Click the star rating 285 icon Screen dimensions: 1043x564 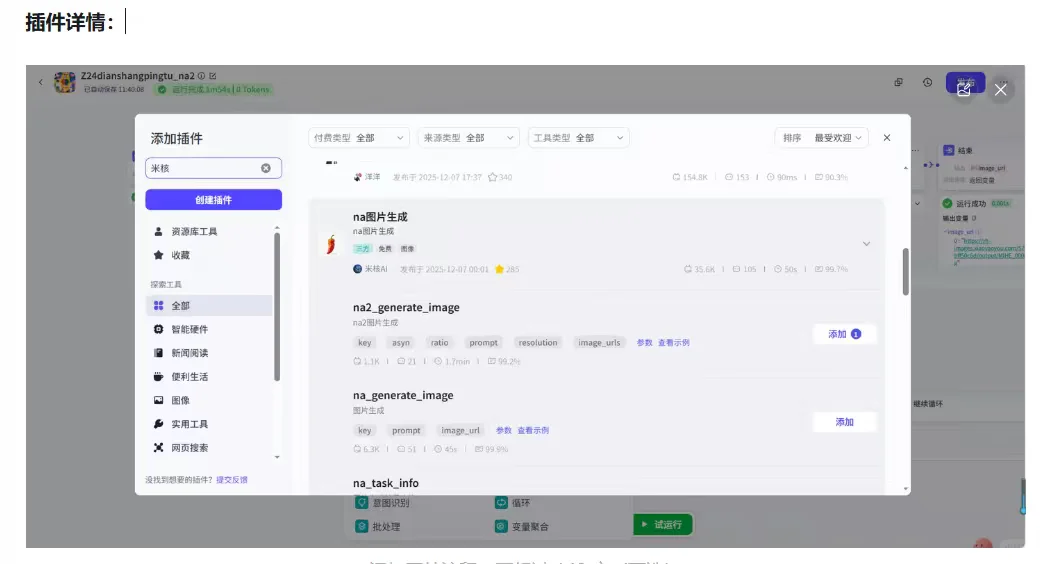(499, 269)
